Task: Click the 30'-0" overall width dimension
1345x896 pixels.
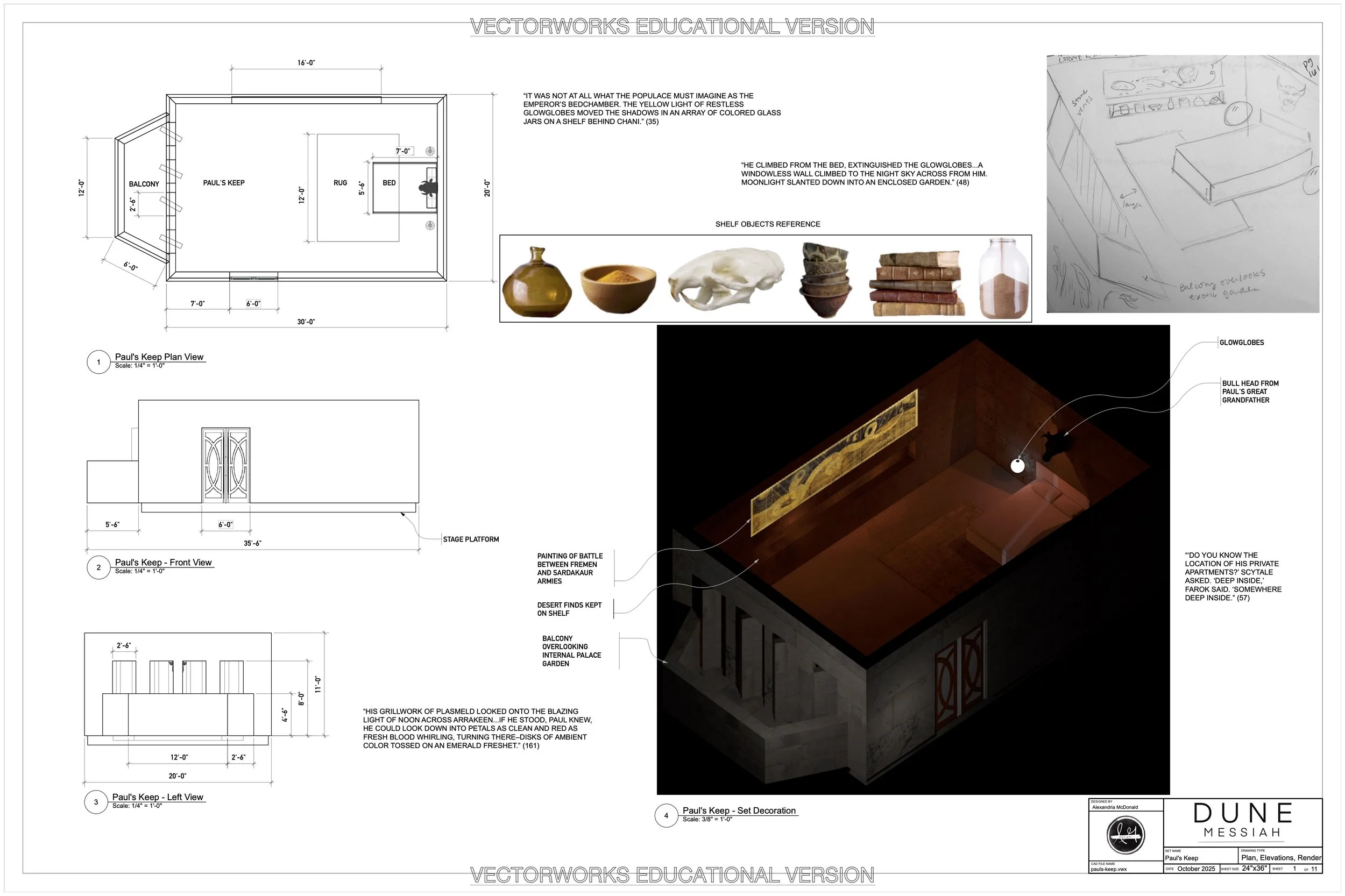Action: 306,322
